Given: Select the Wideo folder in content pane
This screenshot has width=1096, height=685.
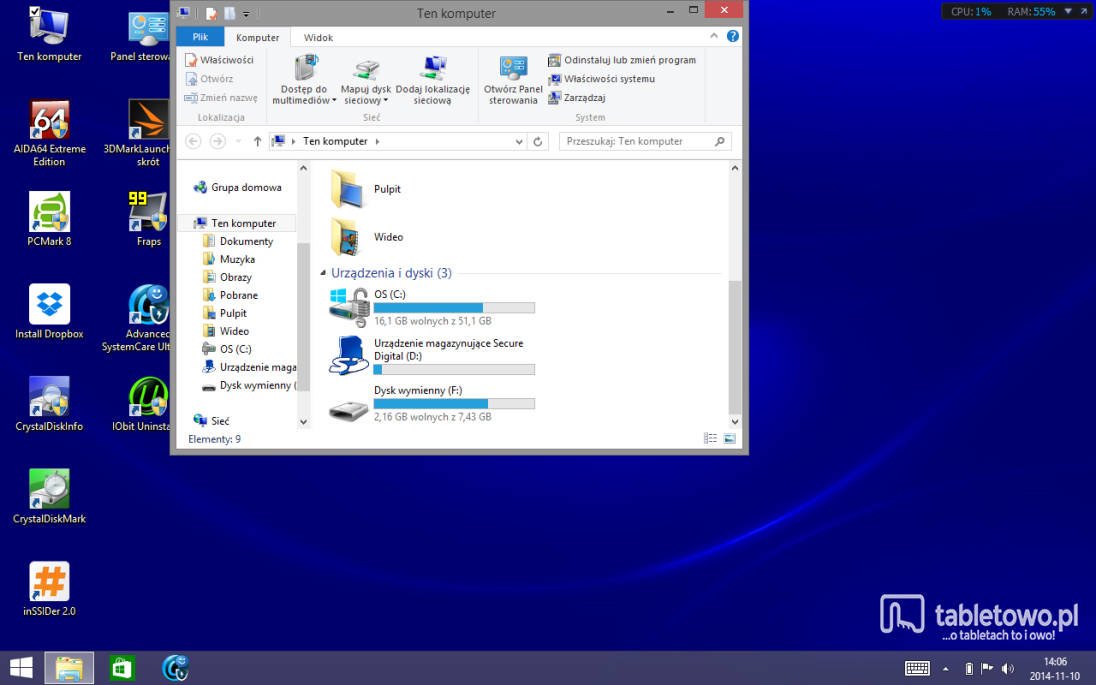Looking at the screenshot, I should [367, 237].
